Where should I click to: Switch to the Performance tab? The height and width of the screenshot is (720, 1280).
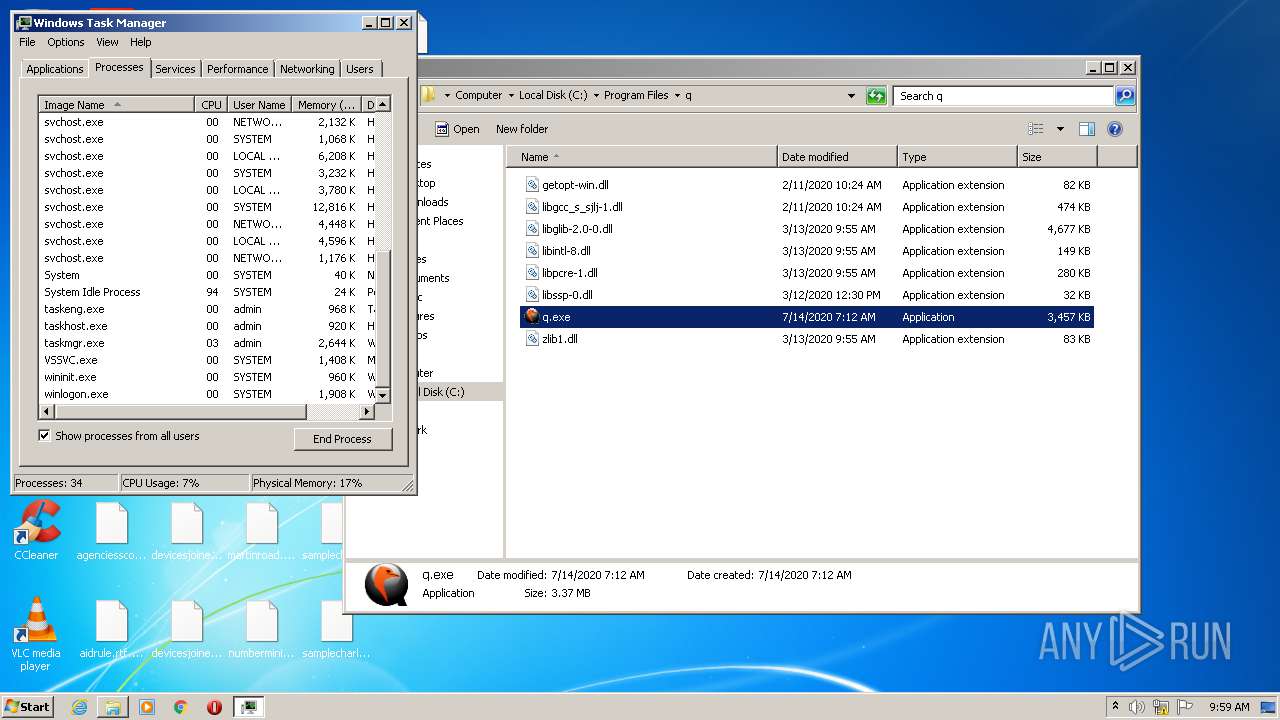point(237,69)
